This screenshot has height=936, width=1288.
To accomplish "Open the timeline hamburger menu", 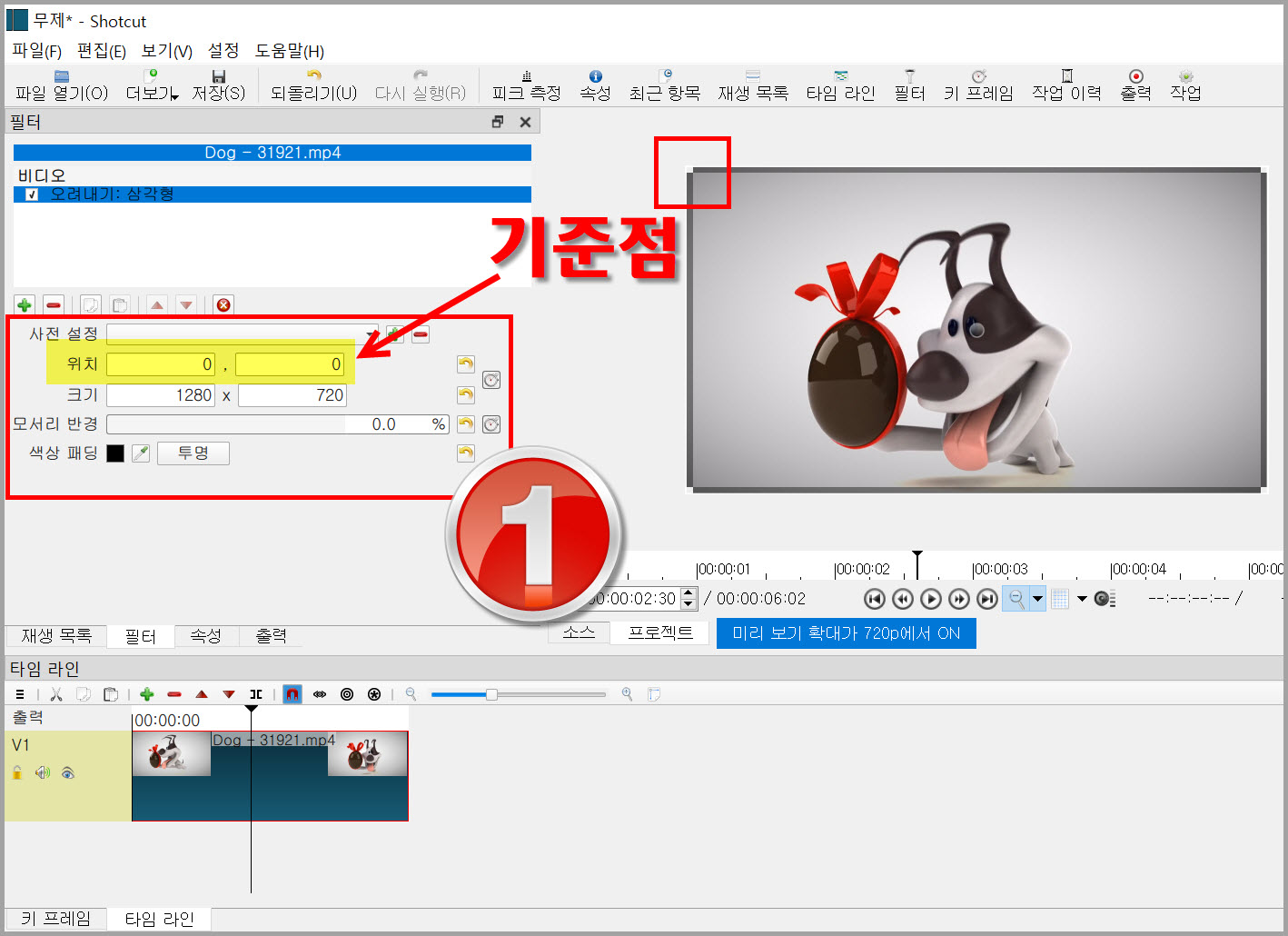I will coord(20,694).
